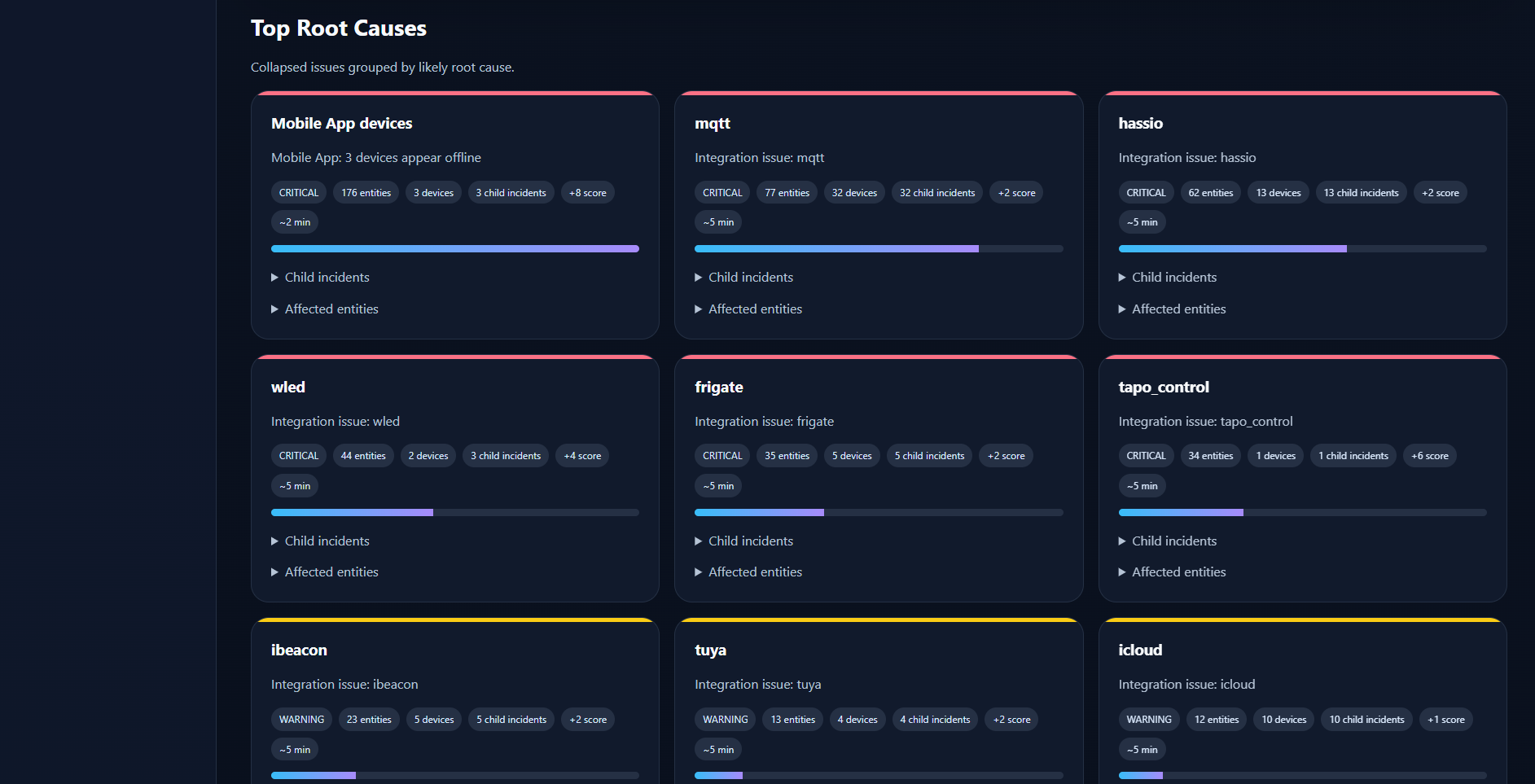Click the 10 child incidents badge
This screenshot has height=784, width=1535.
tap(1367, 720)
